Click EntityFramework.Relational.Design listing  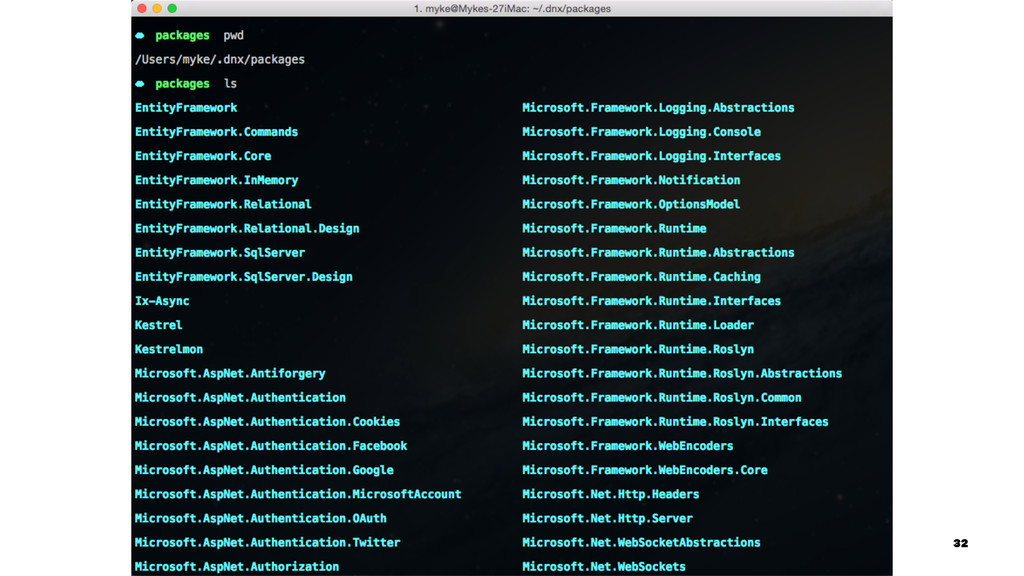click(x=247, y=229)
